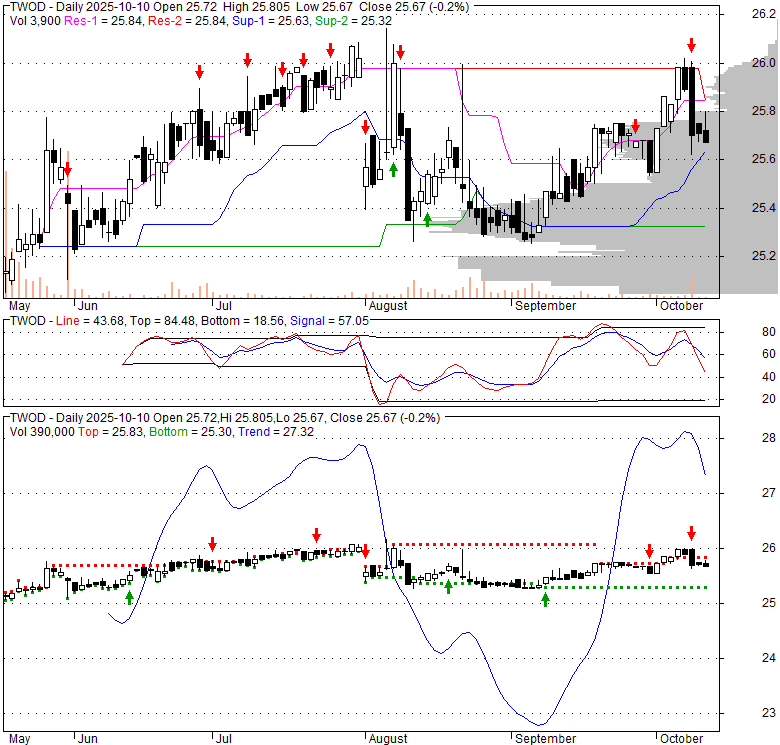Screen dimensions: 780x745
Task: Click the 27 label on the trend axis
Action: tap(769, 493)
